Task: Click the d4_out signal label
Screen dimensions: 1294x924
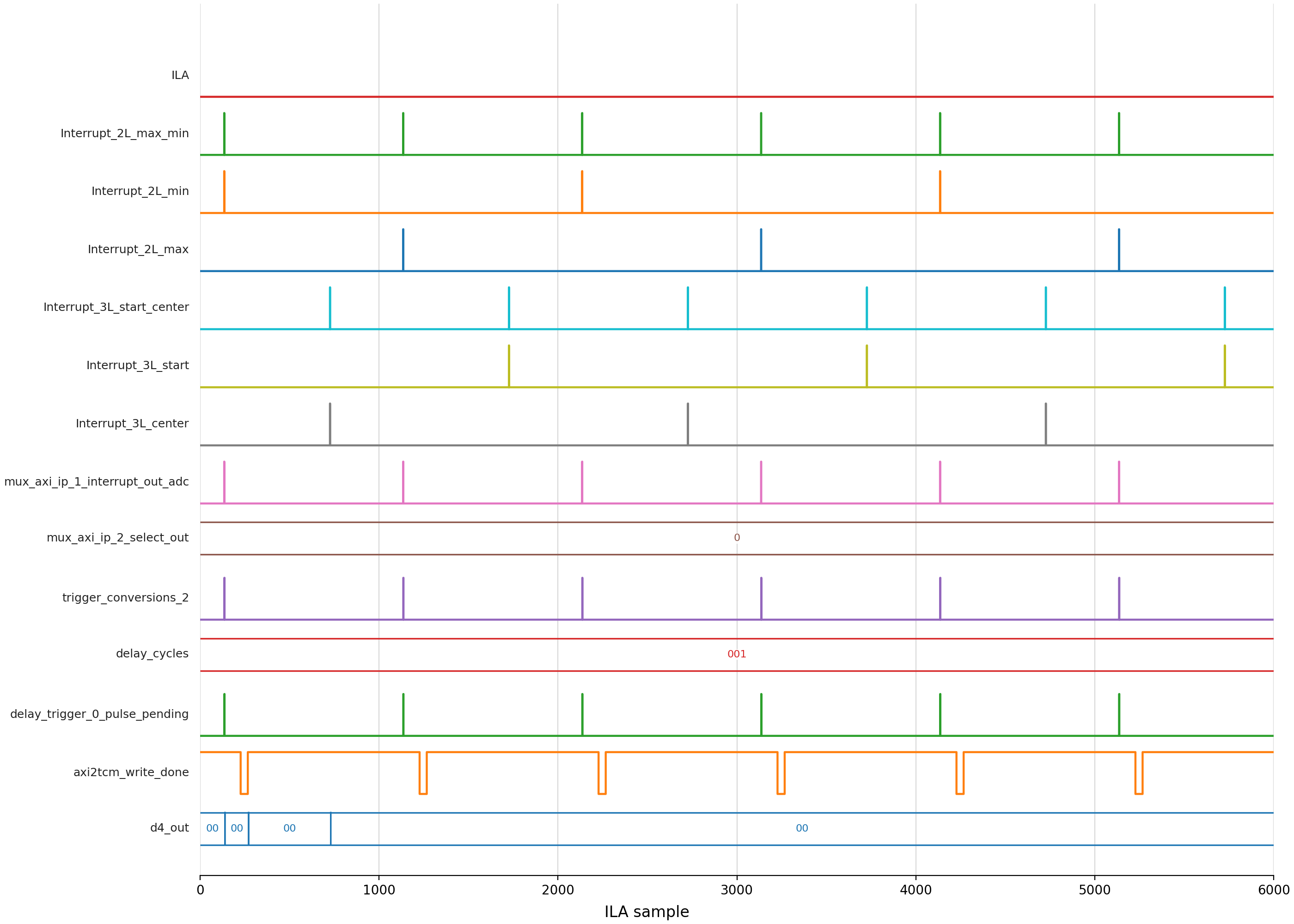Action: (x=169, y=828)
